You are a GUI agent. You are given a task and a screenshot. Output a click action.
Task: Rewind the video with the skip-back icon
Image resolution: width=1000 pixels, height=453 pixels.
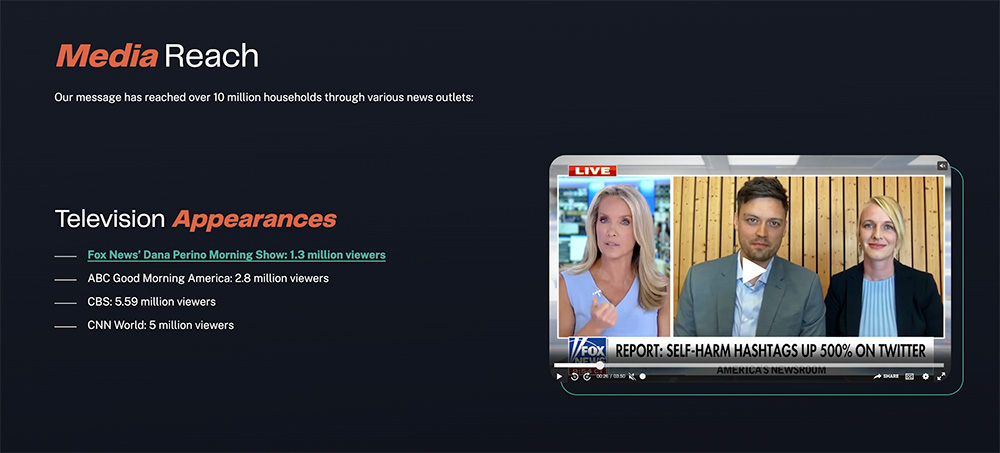(575, 376)
